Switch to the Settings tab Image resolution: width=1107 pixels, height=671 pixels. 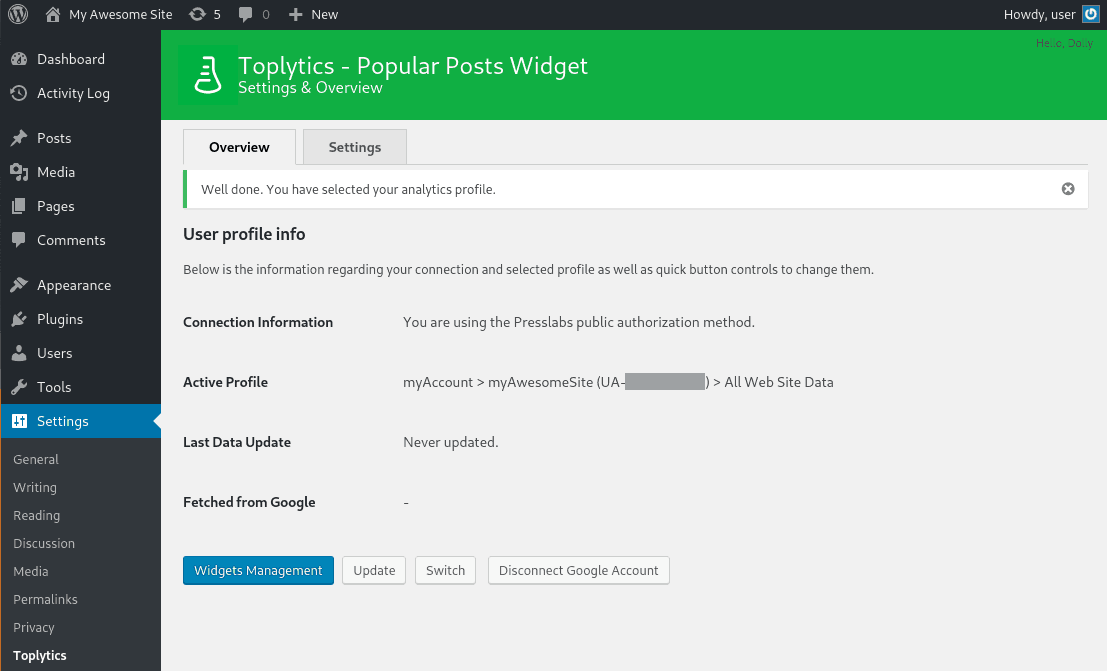click(354, 147)
